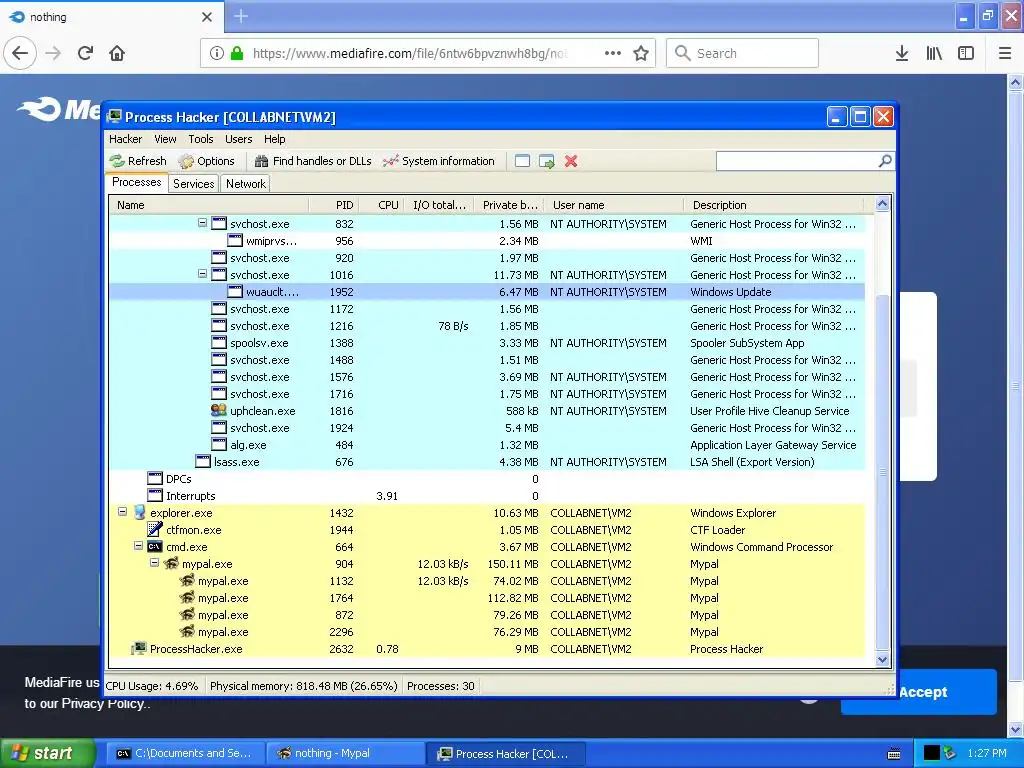This screenshot has width=1024, height=768.
Task: Click the explorer.exe process icon
Action: coord(139,513)
